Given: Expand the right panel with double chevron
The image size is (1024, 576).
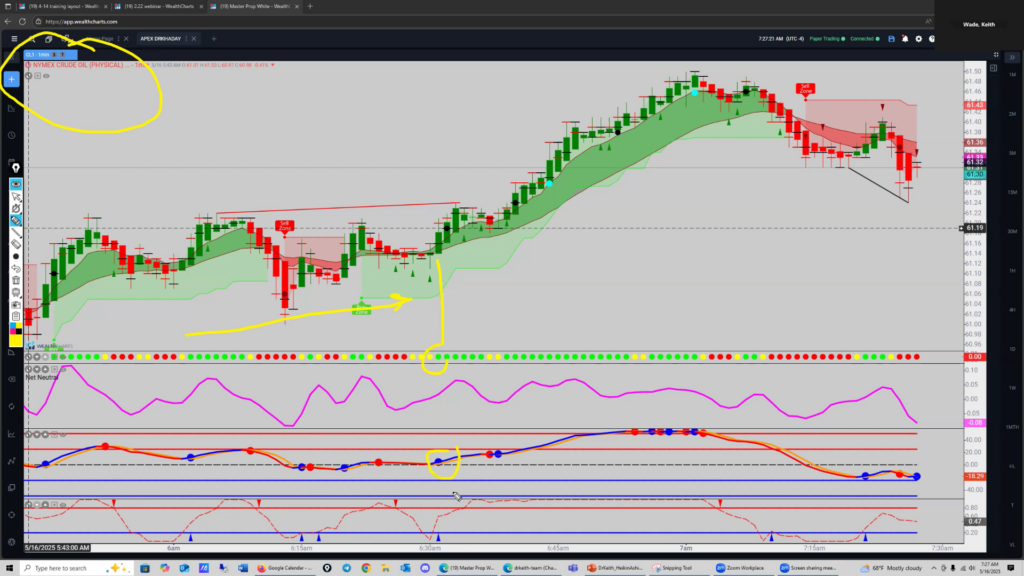Looking at the screenshot, I should (1012, 57).
